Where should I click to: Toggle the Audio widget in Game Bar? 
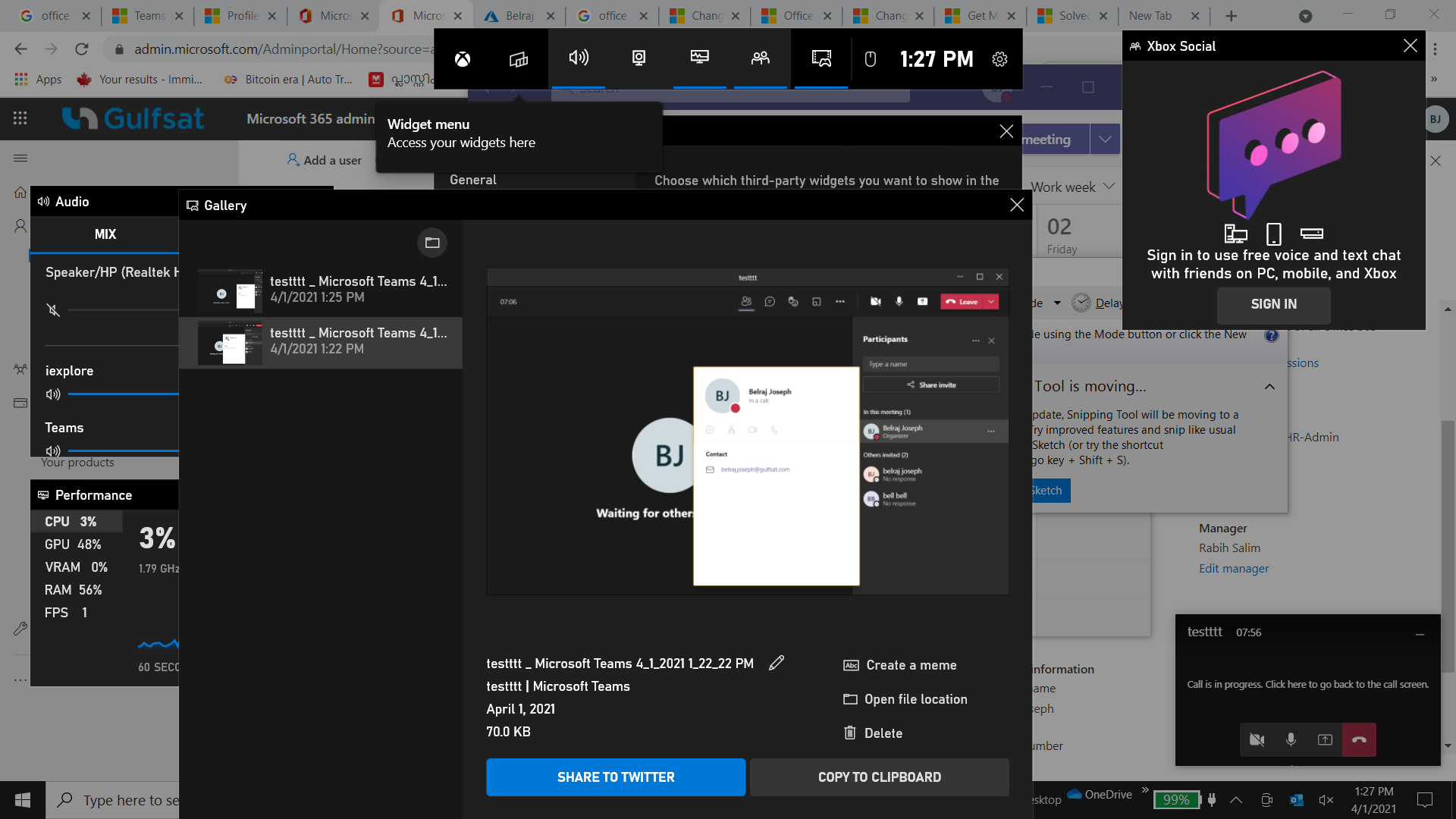(578, 58)
